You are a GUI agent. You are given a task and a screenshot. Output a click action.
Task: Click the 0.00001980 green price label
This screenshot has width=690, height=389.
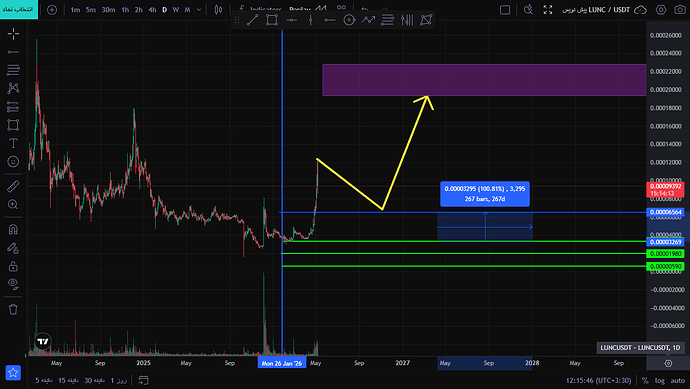click(x=665, y=254)
